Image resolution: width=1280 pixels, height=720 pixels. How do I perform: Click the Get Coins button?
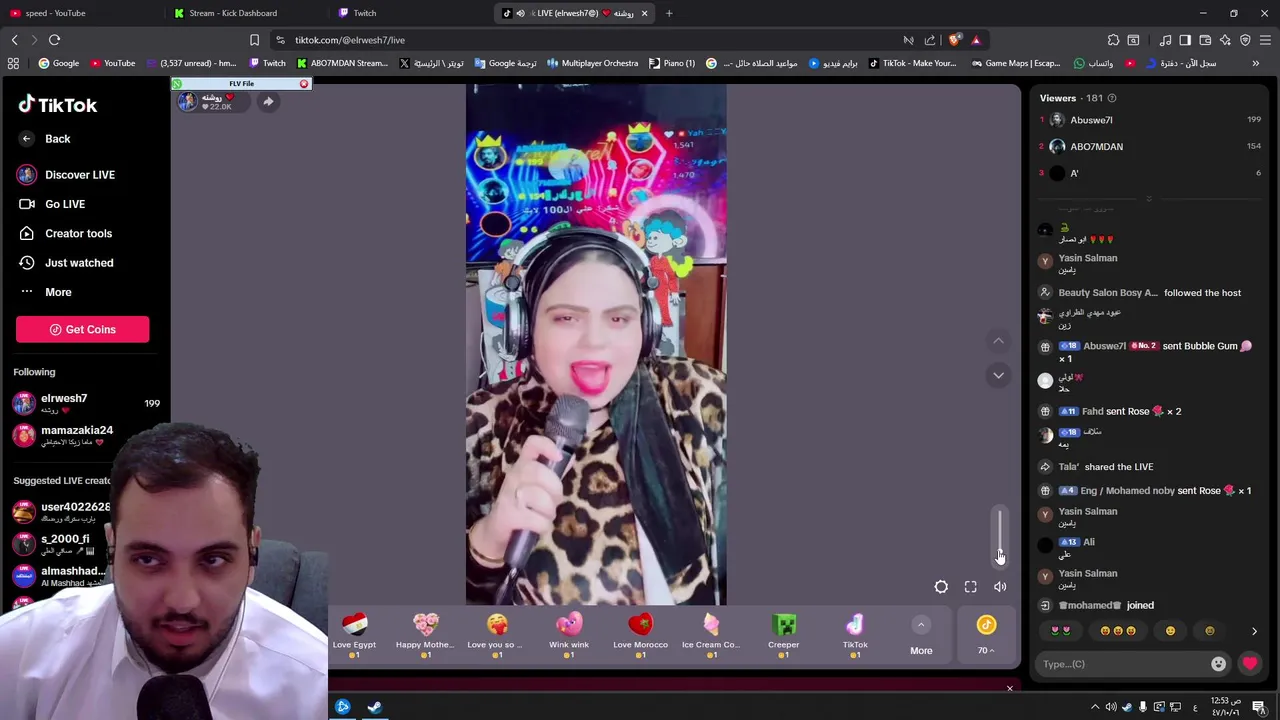(82, 329)
